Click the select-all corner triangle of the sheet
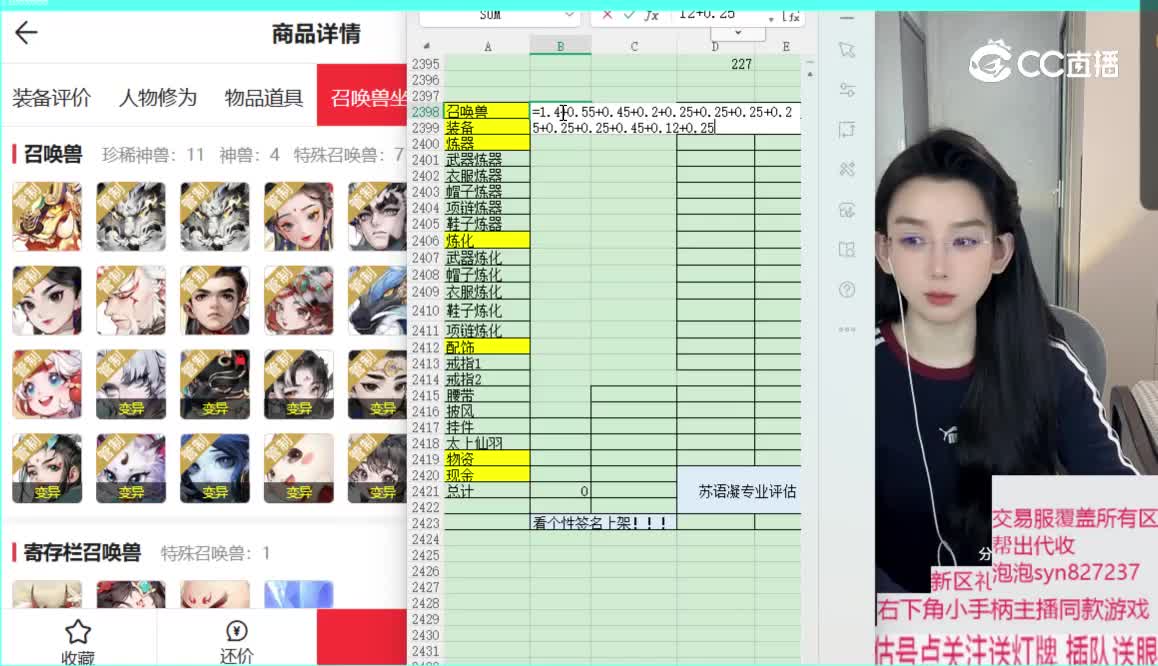Screen dimensions: 1158x666 coord(426,47)
